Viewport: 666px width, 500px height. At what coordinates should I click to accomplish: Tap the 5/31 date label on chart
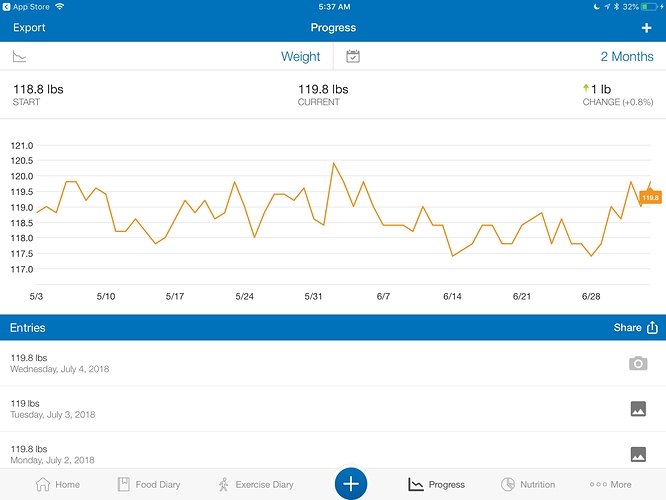pyautogui.click(x=313, y=297)
